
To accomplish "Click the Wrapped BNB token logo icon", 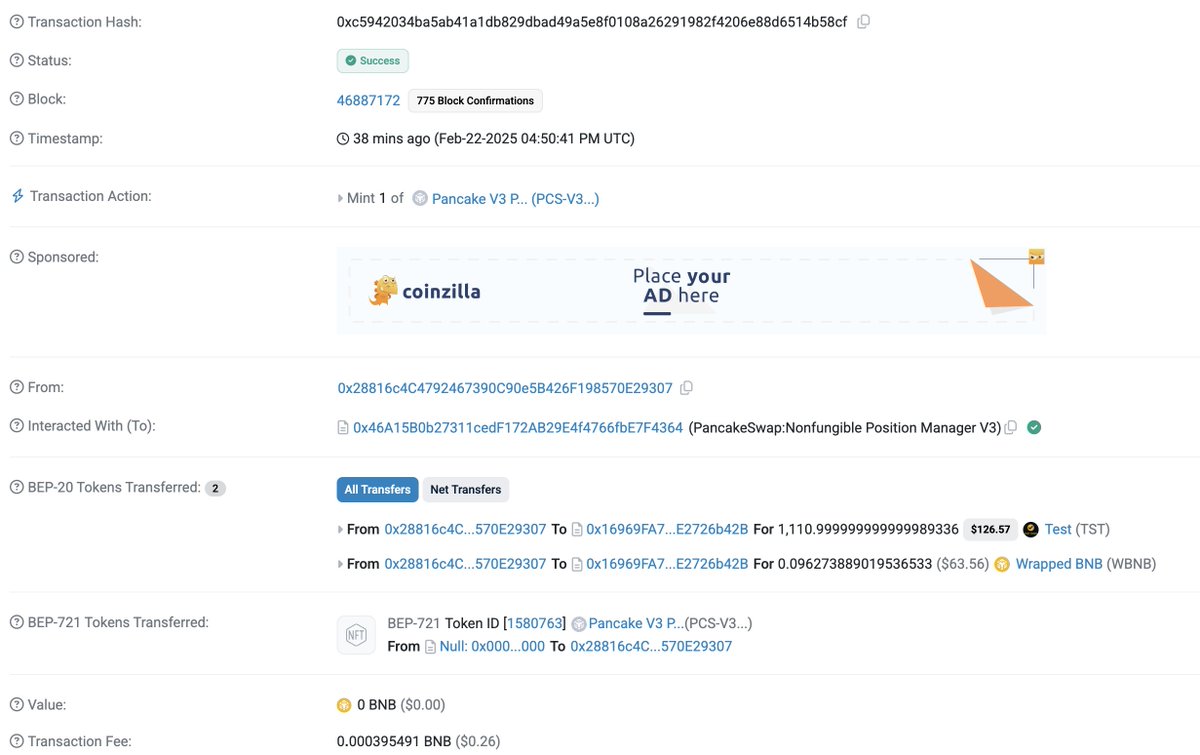I will pos(1002,564).
